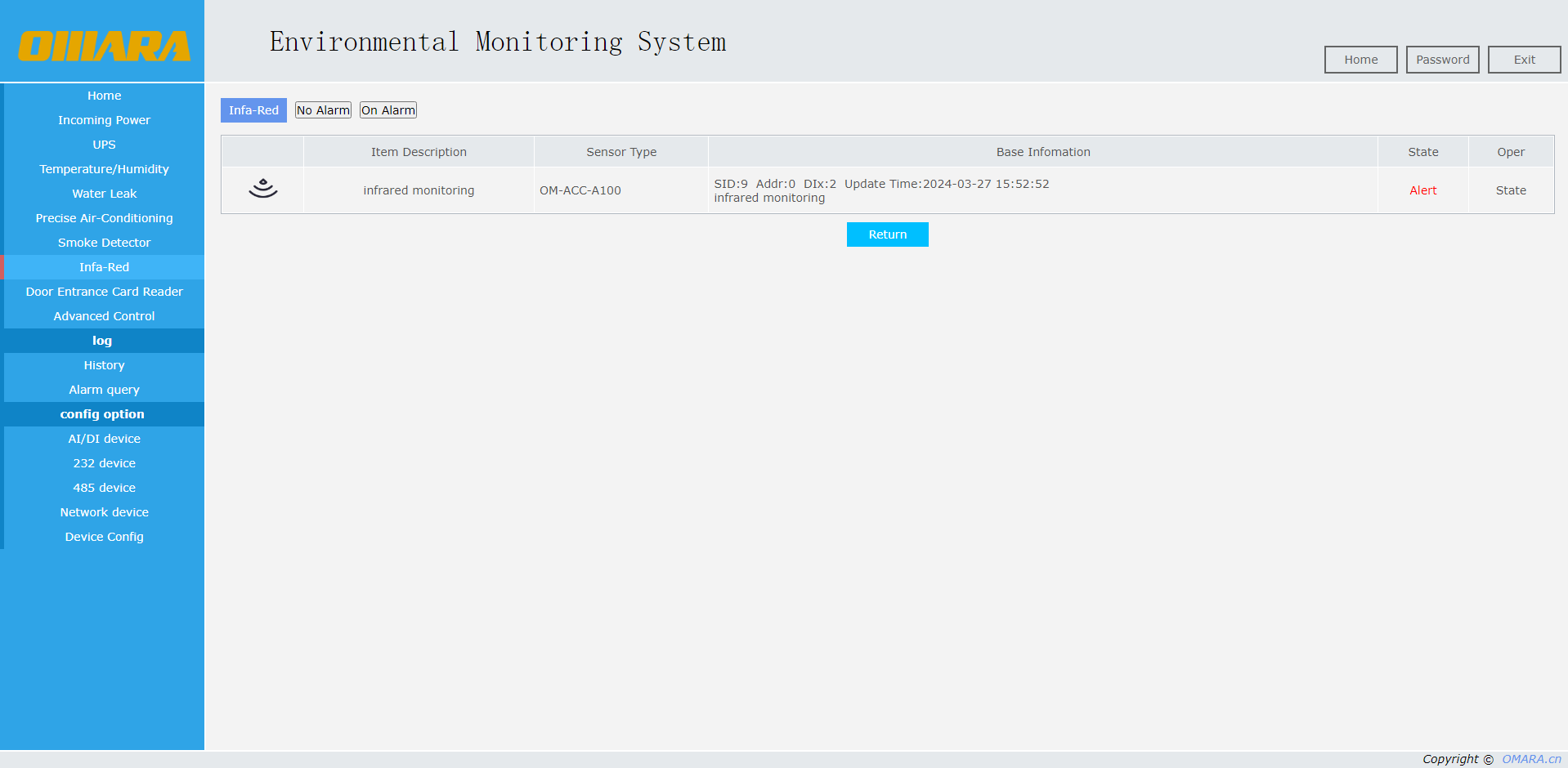Open Incoming Power in sidebar

(x=104, y=120)
